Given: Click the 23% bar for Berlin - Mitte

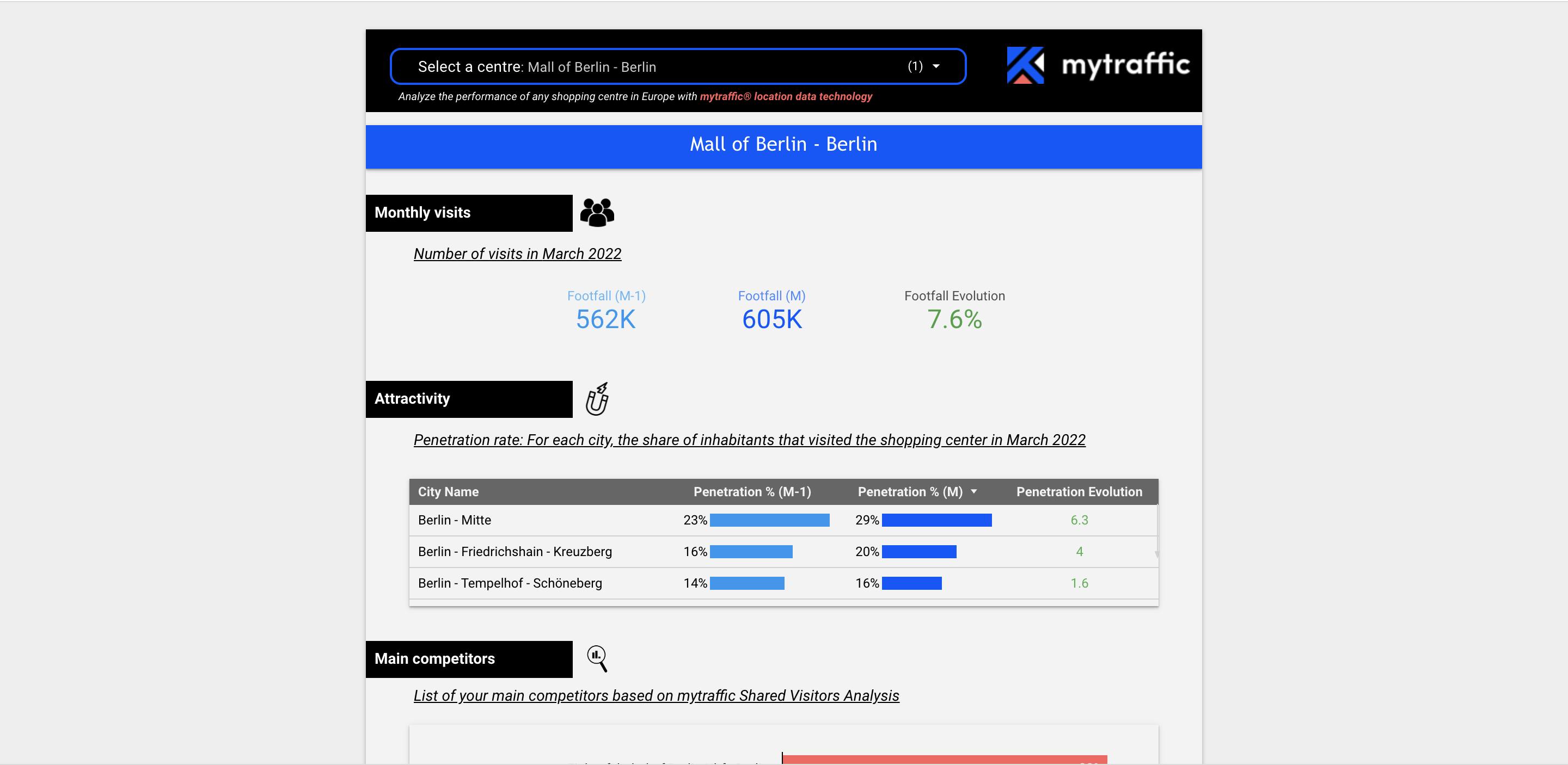Looking at the screenshot, I should point(769,520).
